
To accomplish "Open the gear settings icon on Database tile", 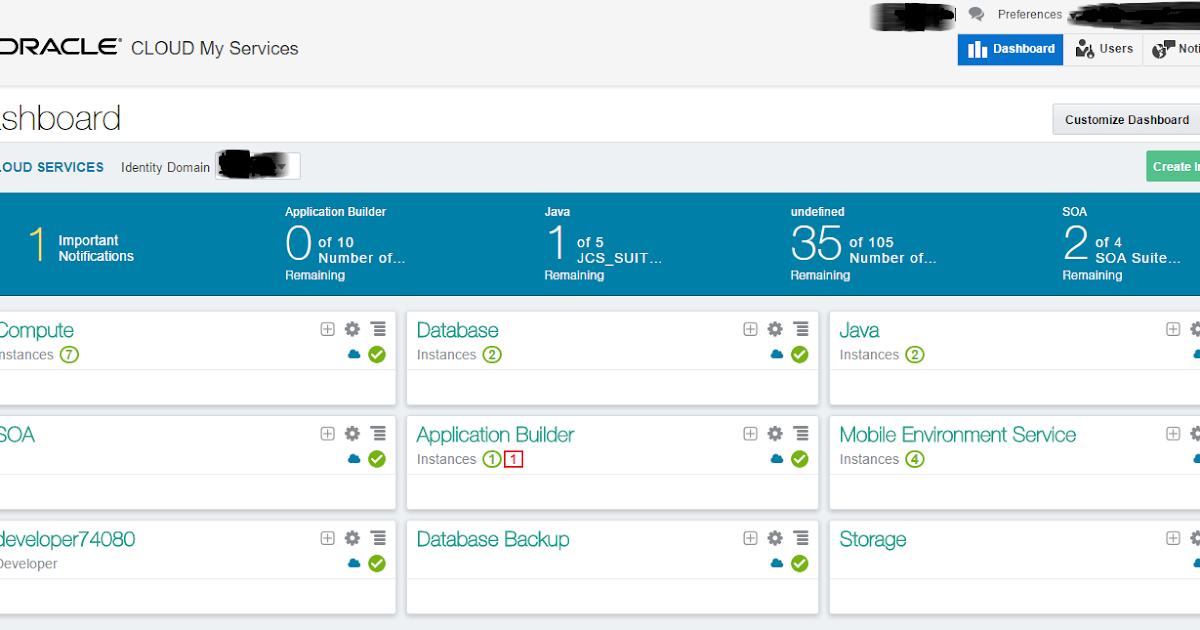I will [774, 328].
